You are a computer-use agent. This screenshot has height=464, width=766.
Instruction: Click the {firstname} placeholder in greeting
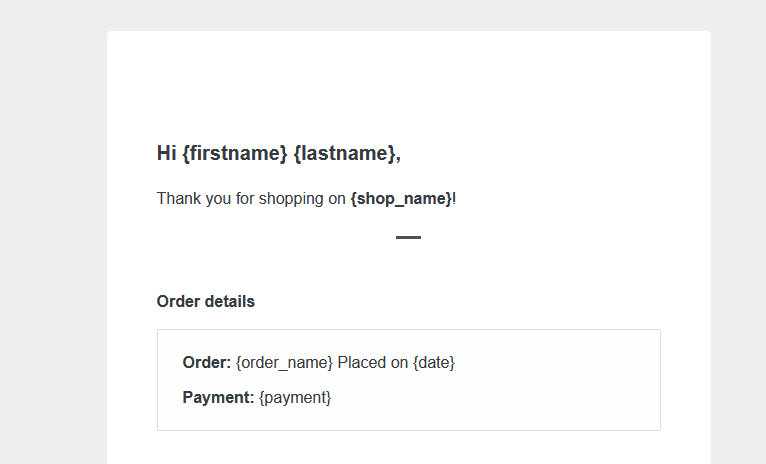235,153
